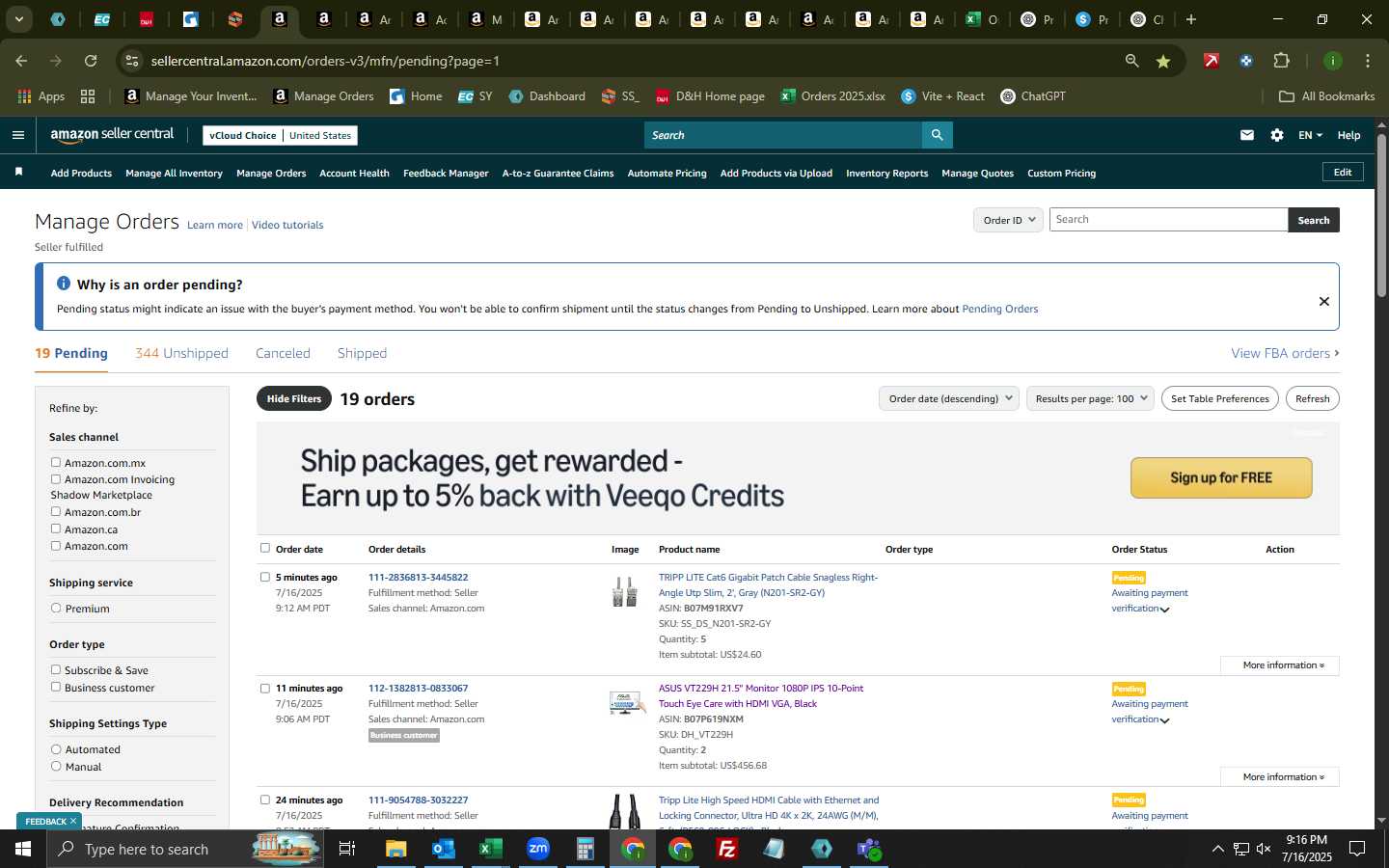Check the Amazon.com Invoicing Shadow Marketplace filter
The image size is (1389, 868).
click(56, 479)
